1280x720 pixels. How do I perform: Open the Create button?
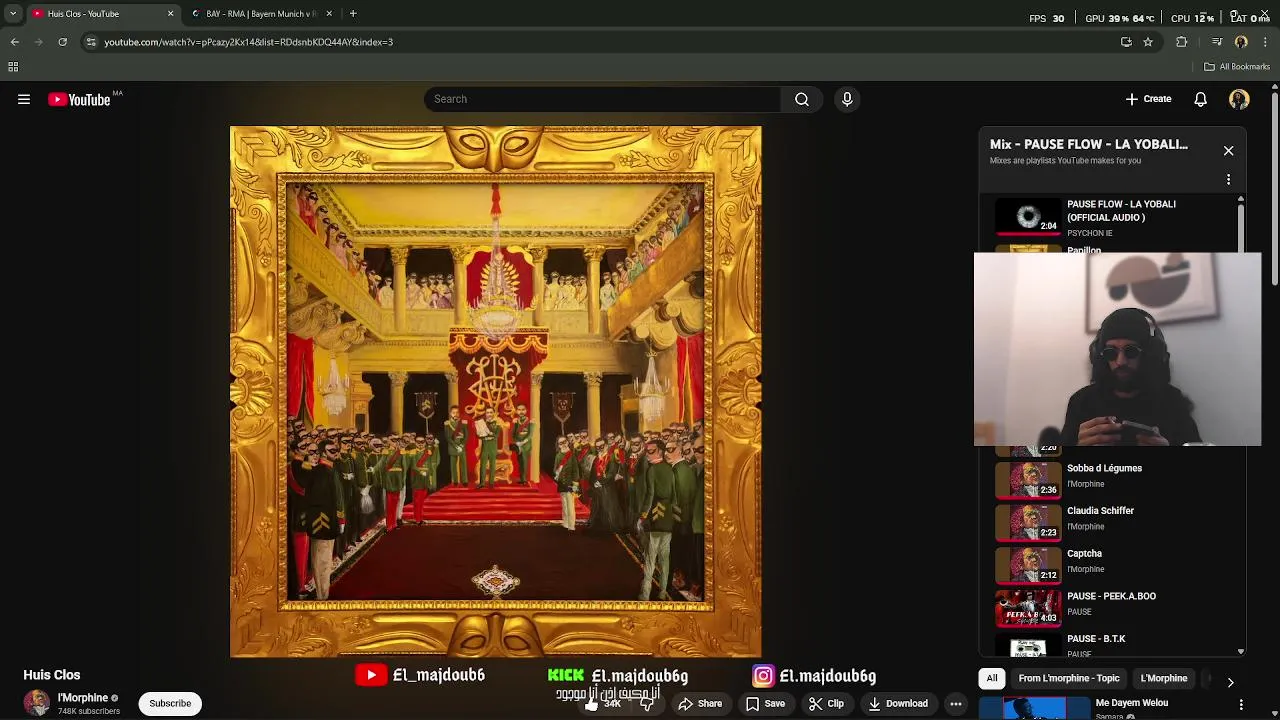click(1148, 99)
